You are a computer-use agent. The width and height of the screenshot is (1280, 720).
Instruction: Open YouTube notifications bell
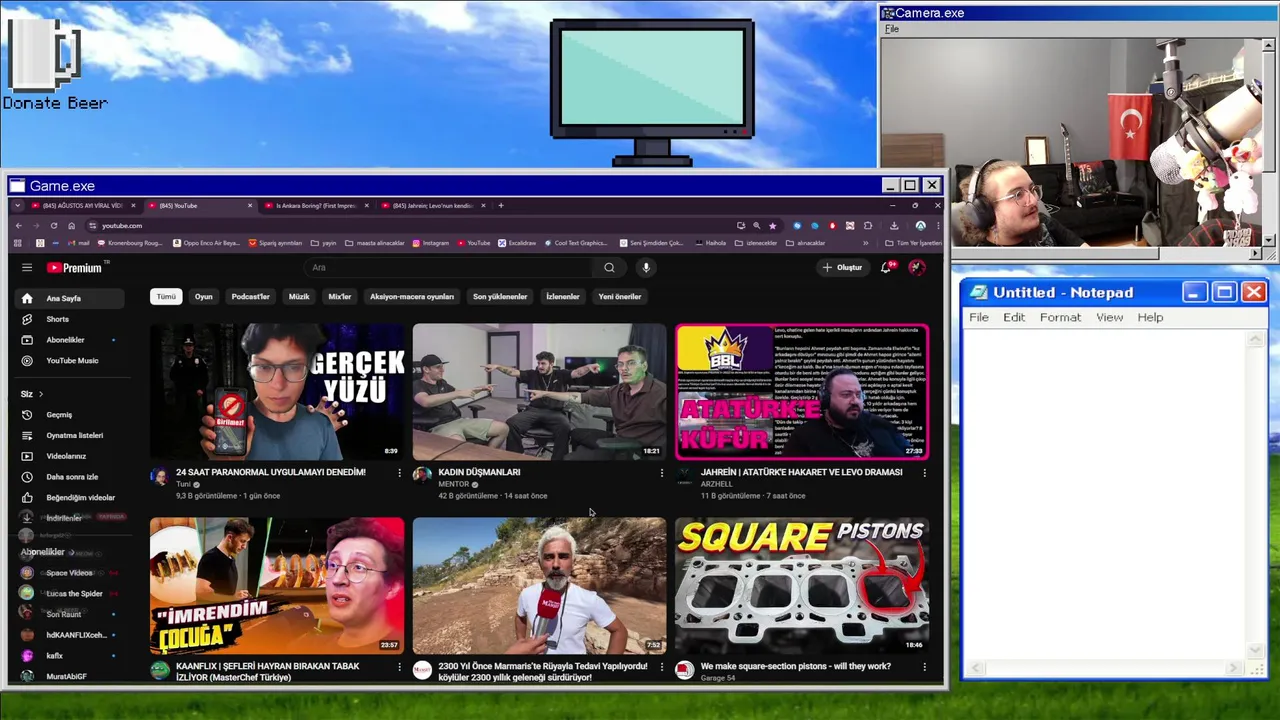886,267
